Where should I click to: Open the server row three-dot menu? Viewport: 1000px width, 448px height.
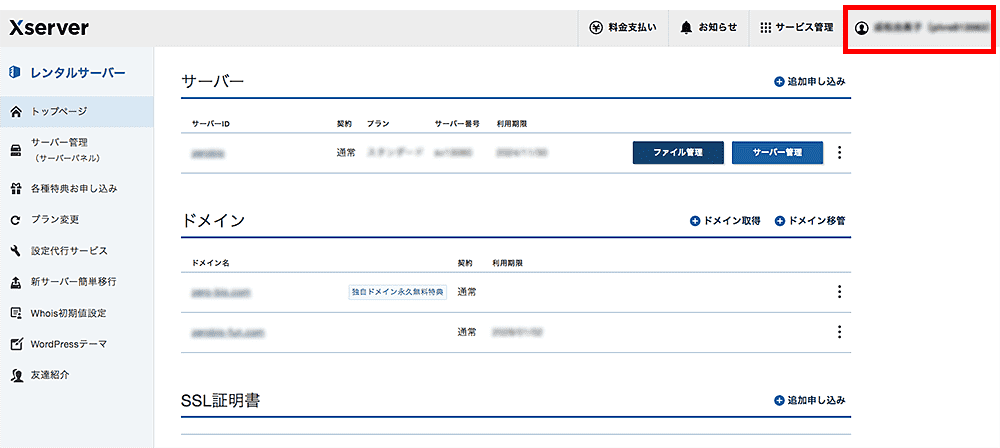pos(839,153)
